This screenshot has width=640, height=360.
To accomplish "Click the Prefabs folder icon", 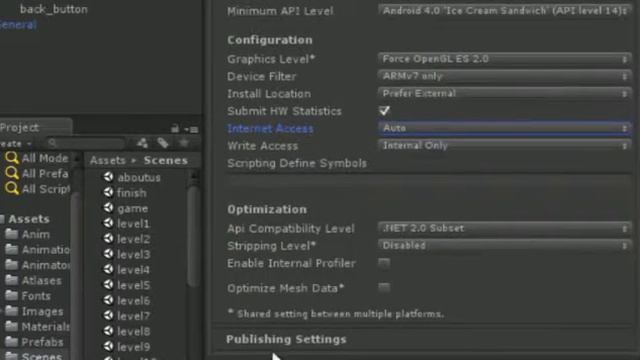I will click(x=11, y=342).
